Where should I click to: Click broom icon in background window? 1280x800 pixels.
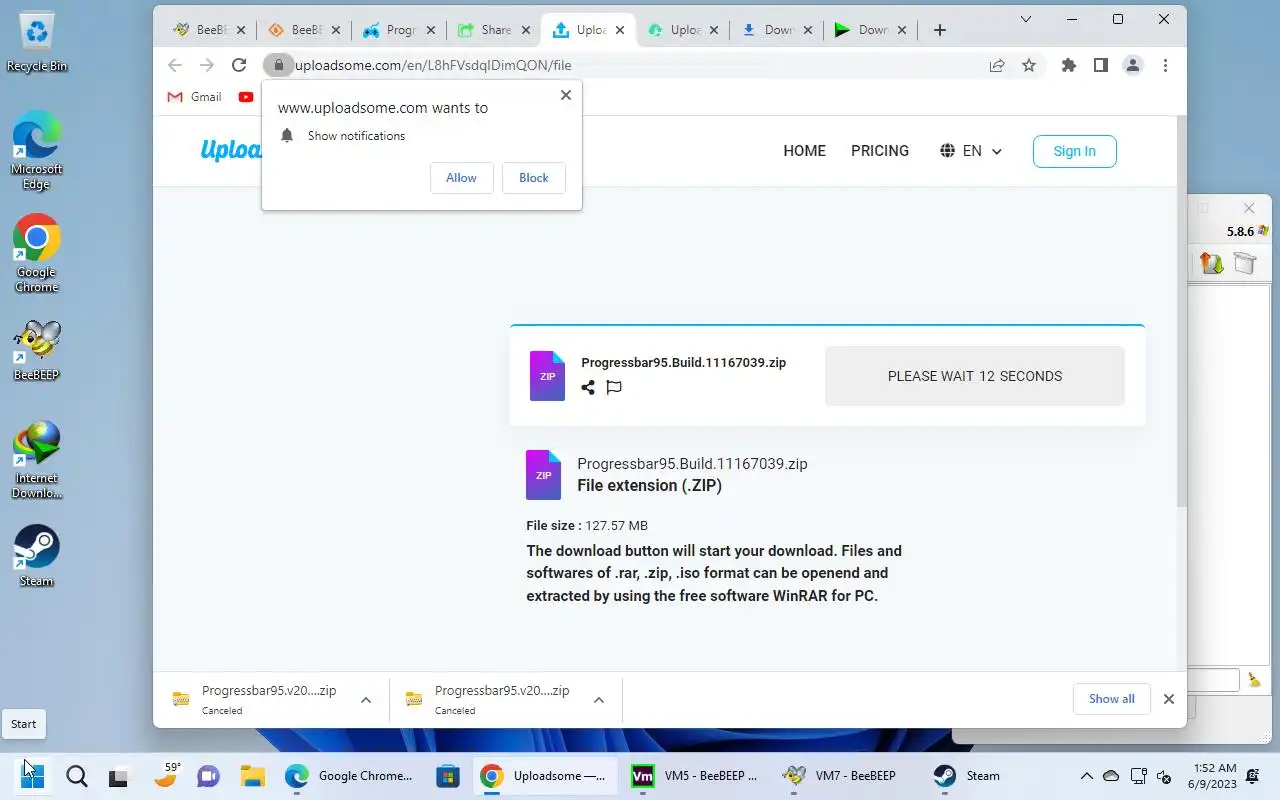pos(1254,680)
